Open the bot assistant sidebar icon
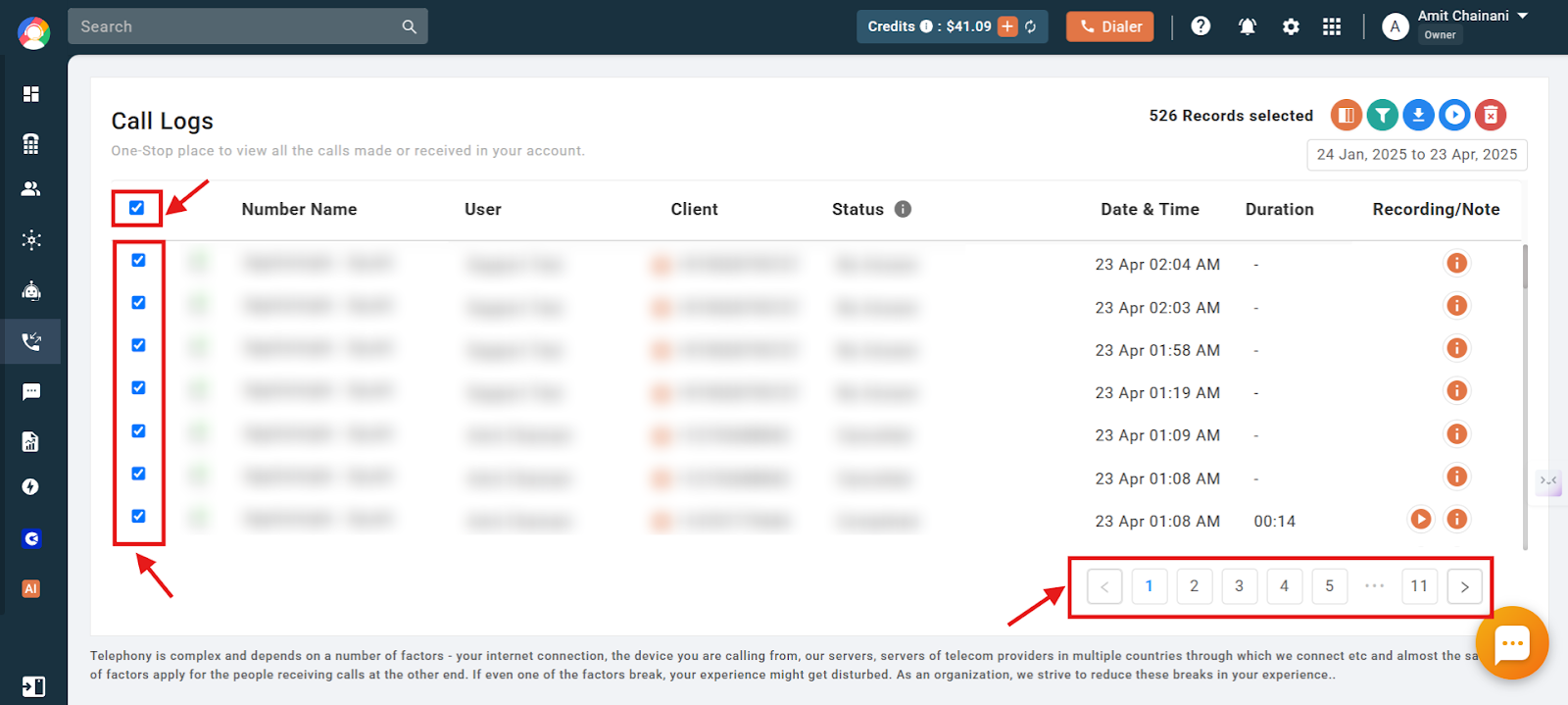Viewport: 1568px width, 705px height. click(31, 290)
